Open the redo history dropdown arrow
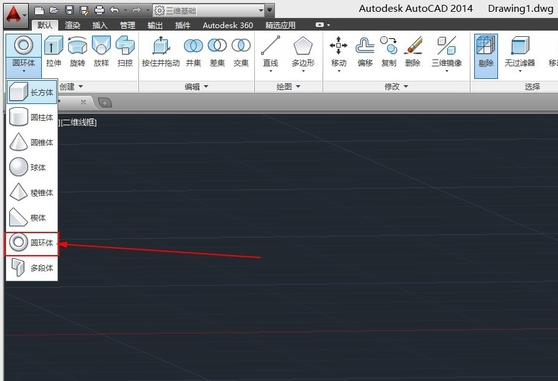 [148, 11]
